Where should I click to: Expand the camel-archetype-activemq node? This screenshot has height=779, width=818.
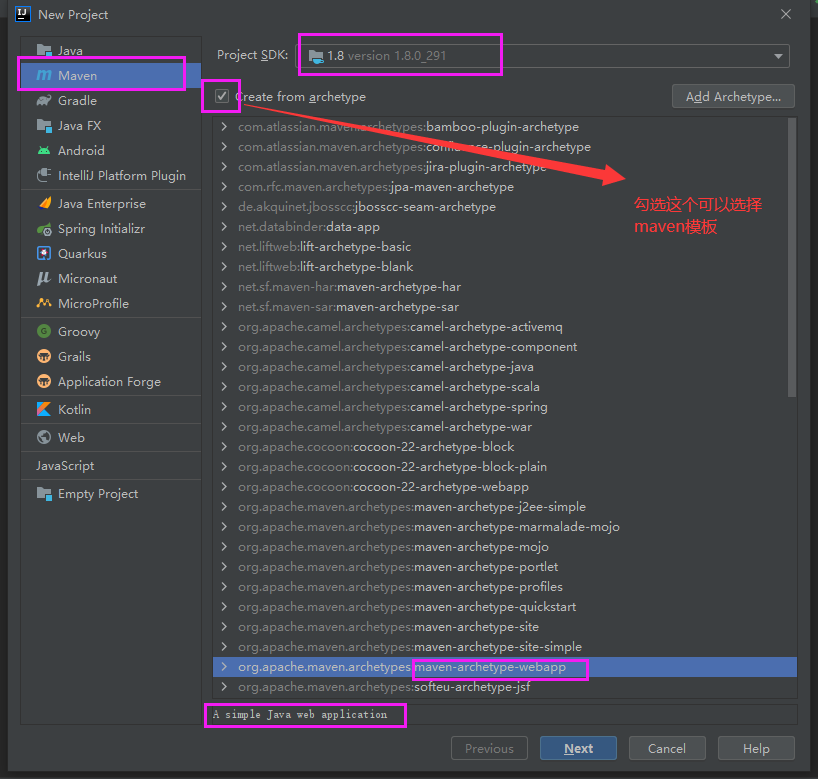[x=224, y=327]
